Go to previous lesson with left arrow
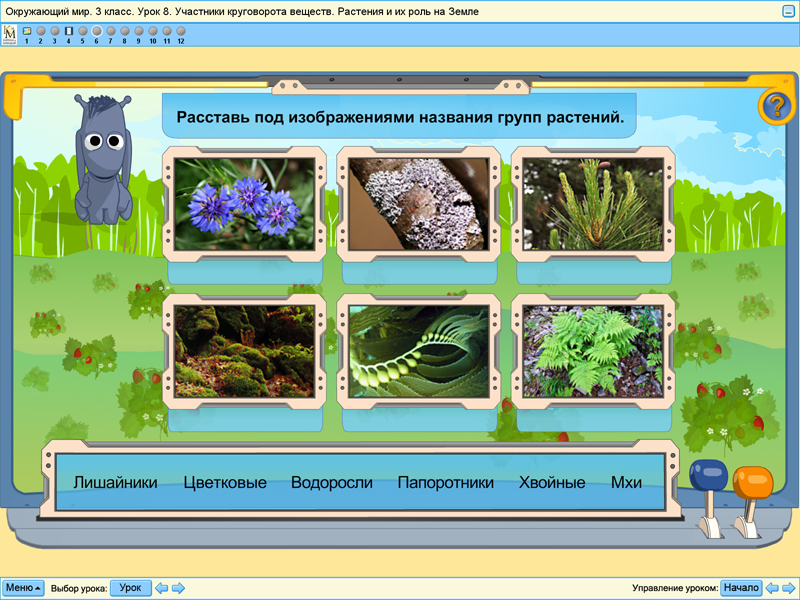This screenshot has height=600, width=800. (160, 587)
